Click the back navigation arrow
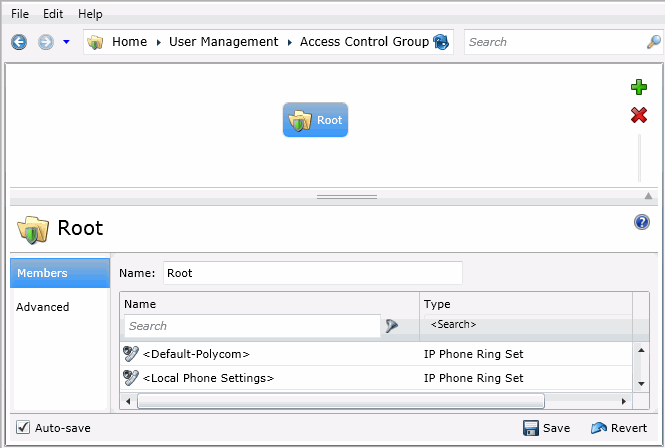This screenshot has height=448, width=665. [19, 42]
